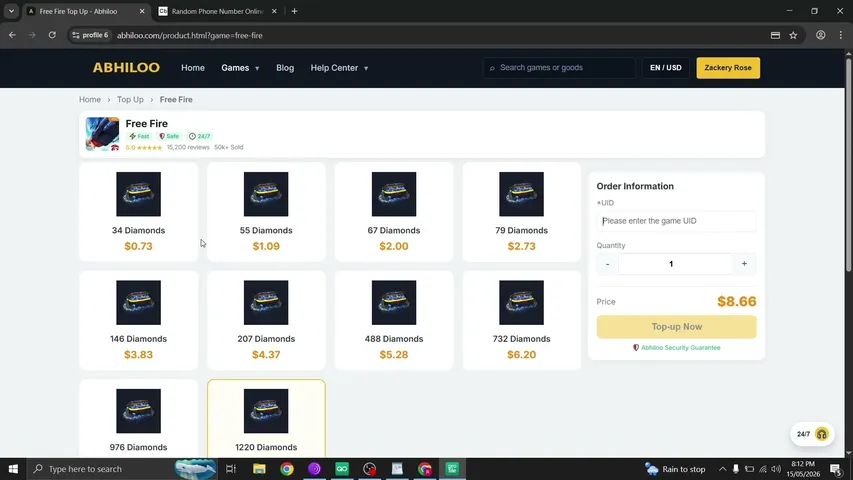Open the 24/7 support chat icon
This screenshot has width=853, height=480.
(x=812, y=434)
